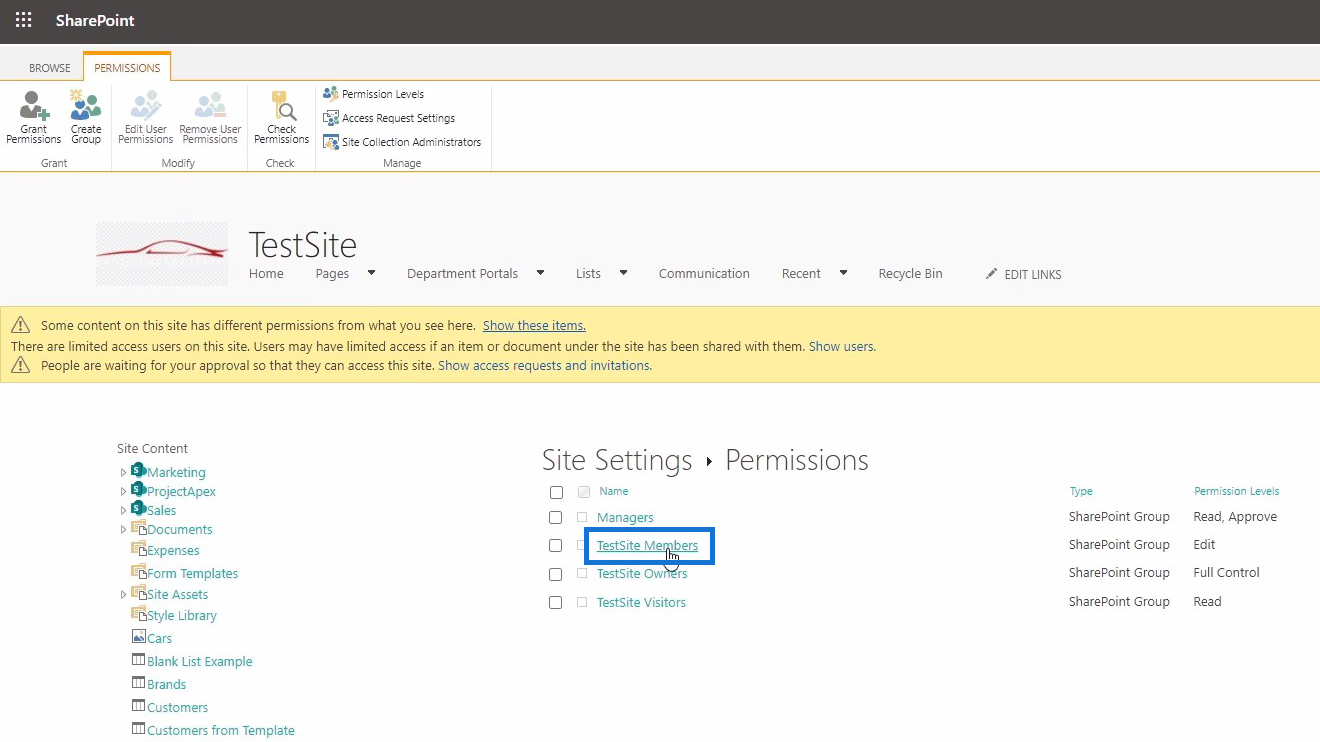The height and width of the screenshot is (742, 1320).
Task: Expand the Site Assets tree node
Action: coord(124,594)
